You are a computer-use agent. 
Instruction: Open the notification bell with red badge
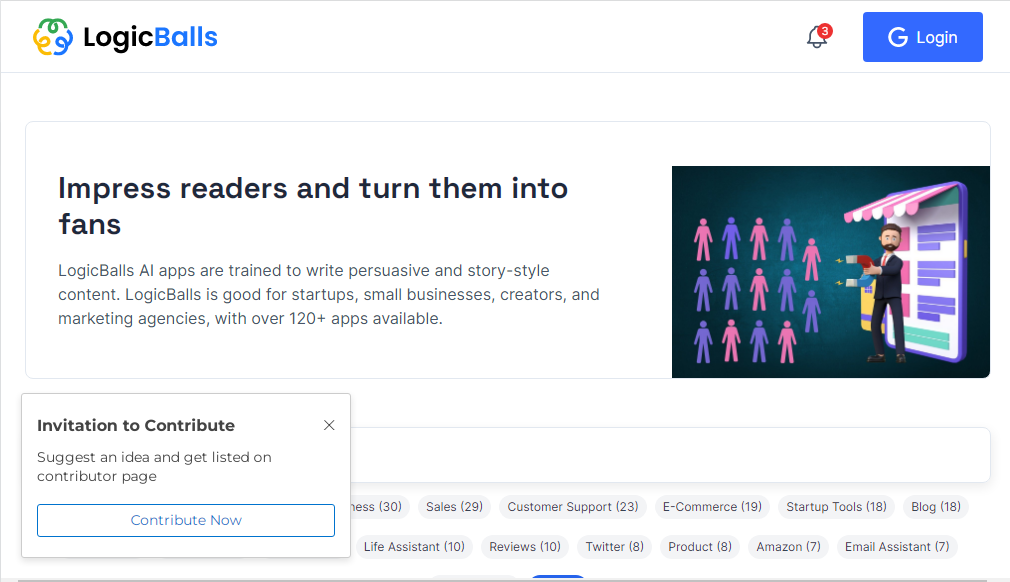click(817, 38)
